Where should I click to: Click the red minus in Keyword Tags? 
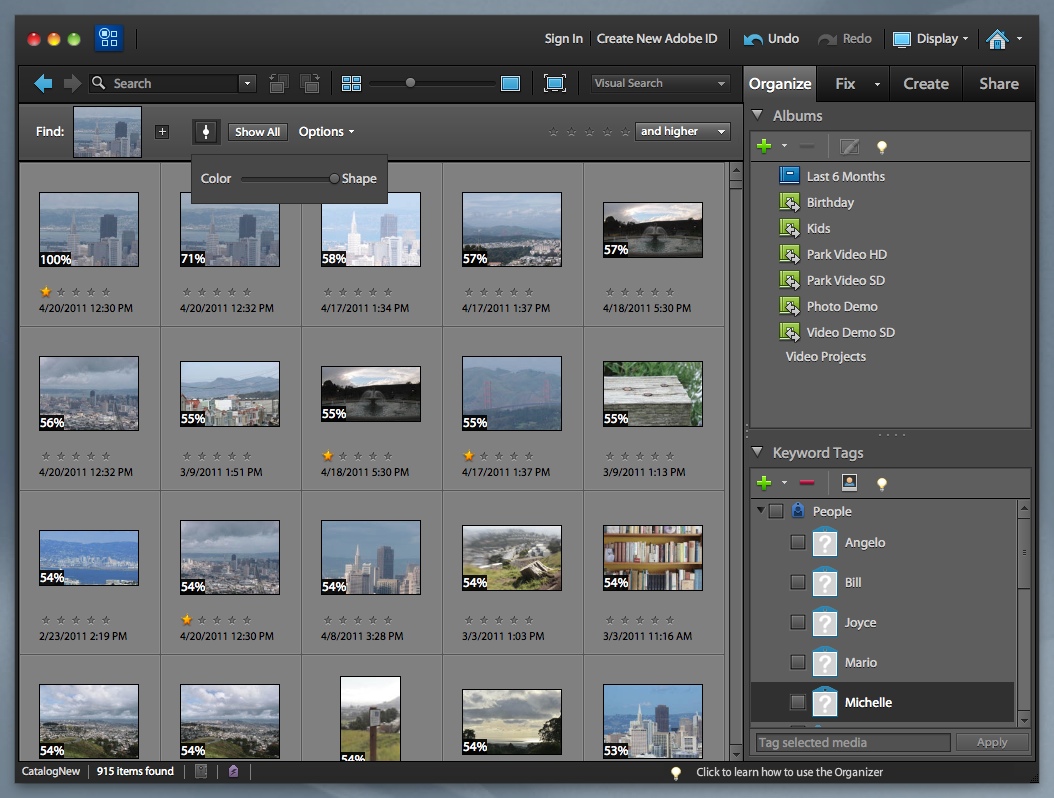[807, 483]
